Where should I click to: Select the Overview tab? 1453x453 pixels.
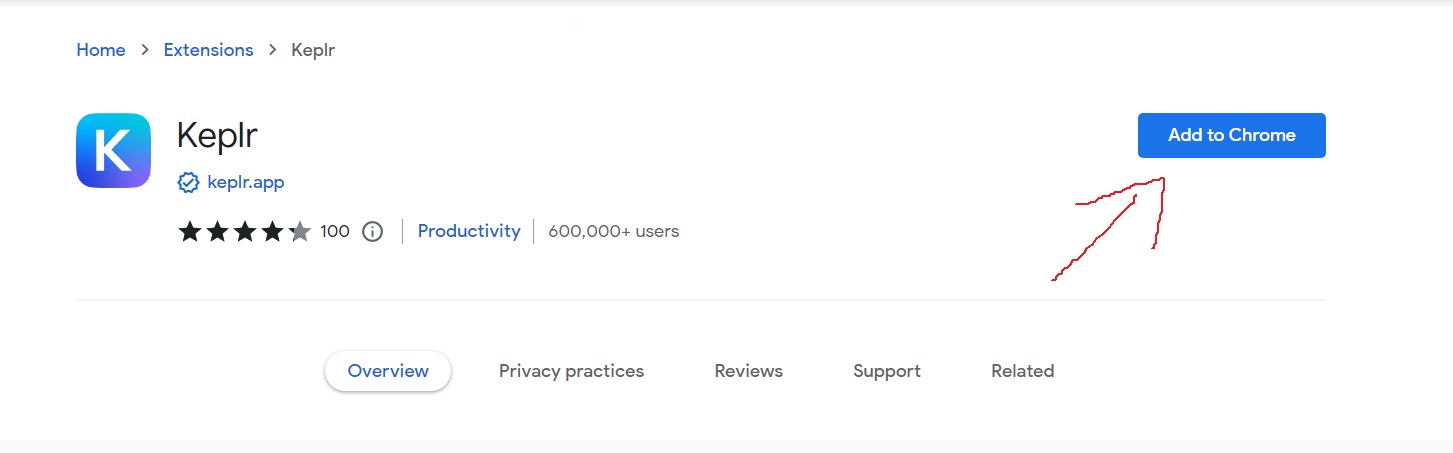click(388, 371)
